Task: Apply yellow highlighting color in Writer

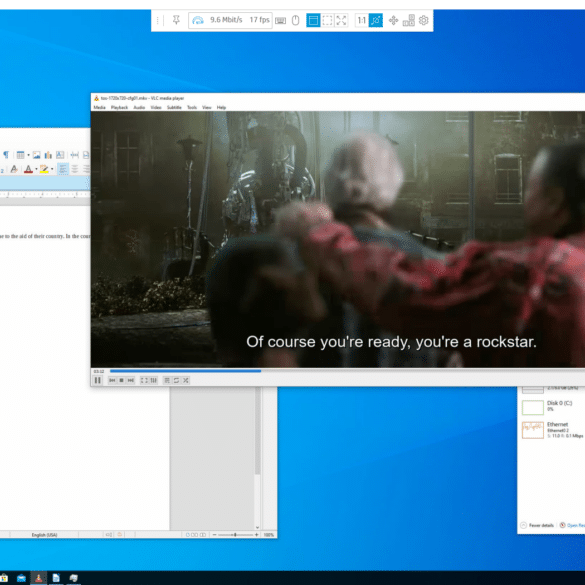Action: 44,169
